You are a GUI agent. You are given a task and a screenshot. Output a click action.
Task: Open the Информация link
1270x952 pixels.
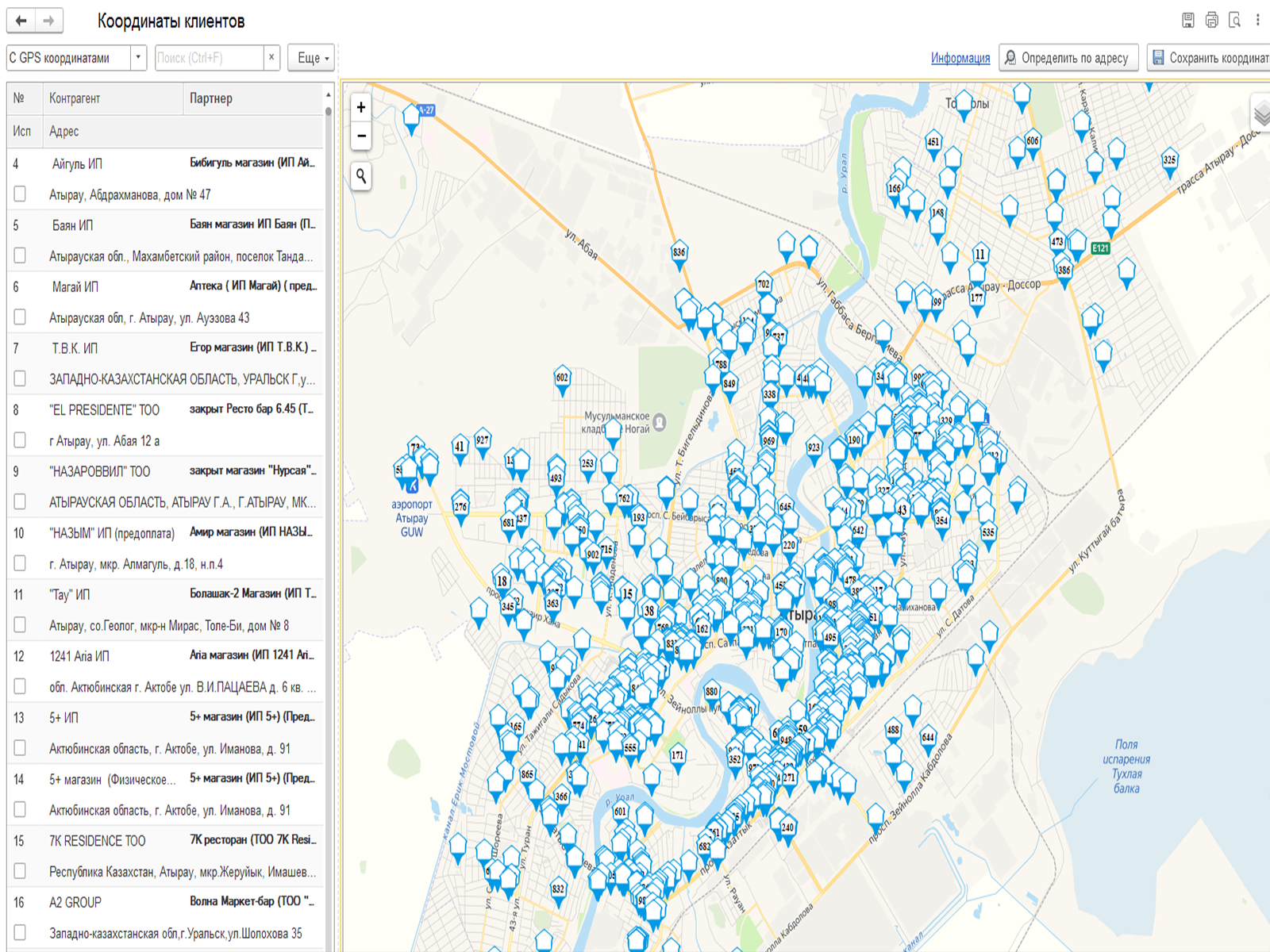pyautogui.click(x=960, y=58)
